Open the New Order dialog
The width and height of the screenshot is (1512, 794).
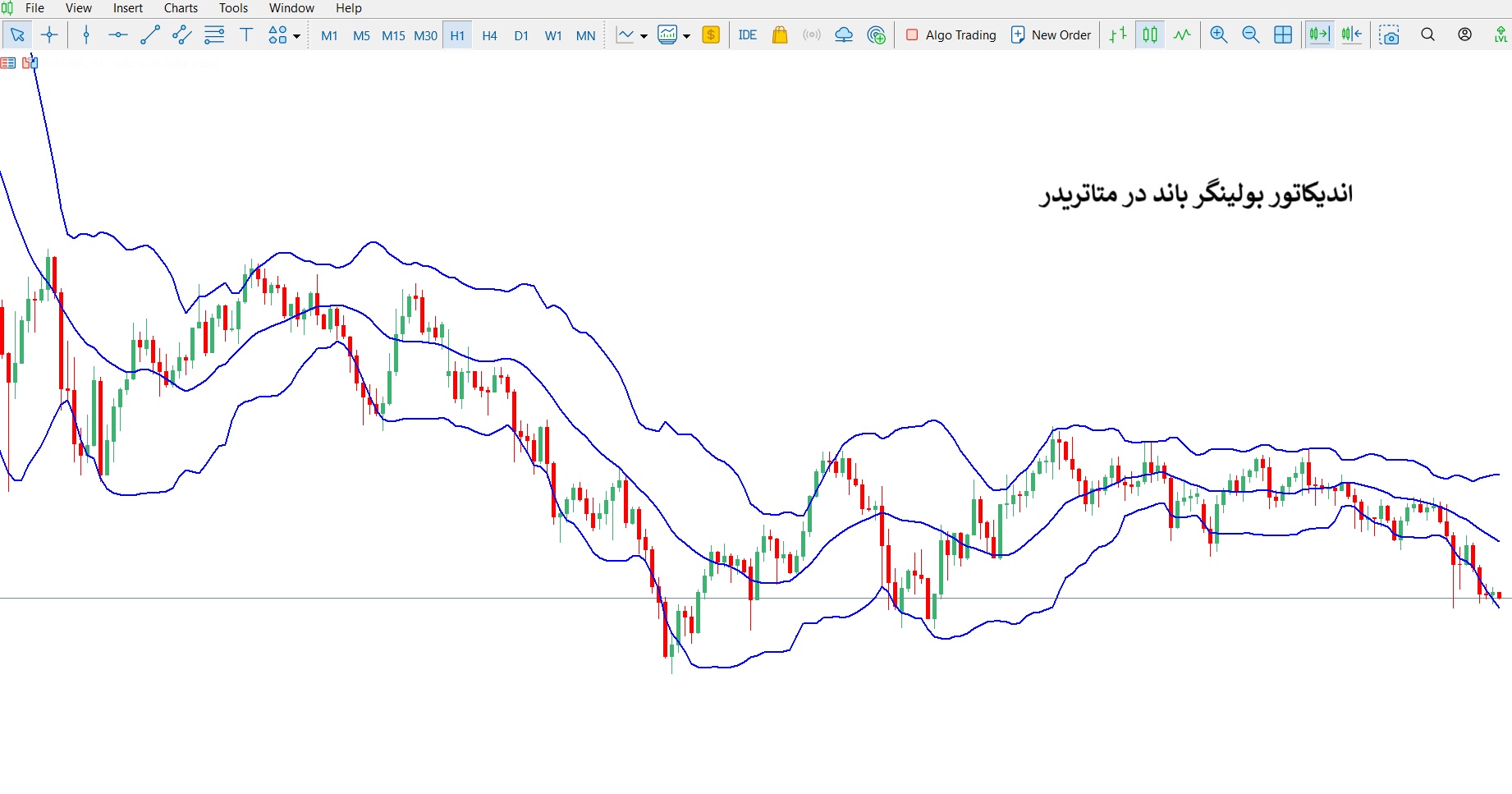[1051, 35]
